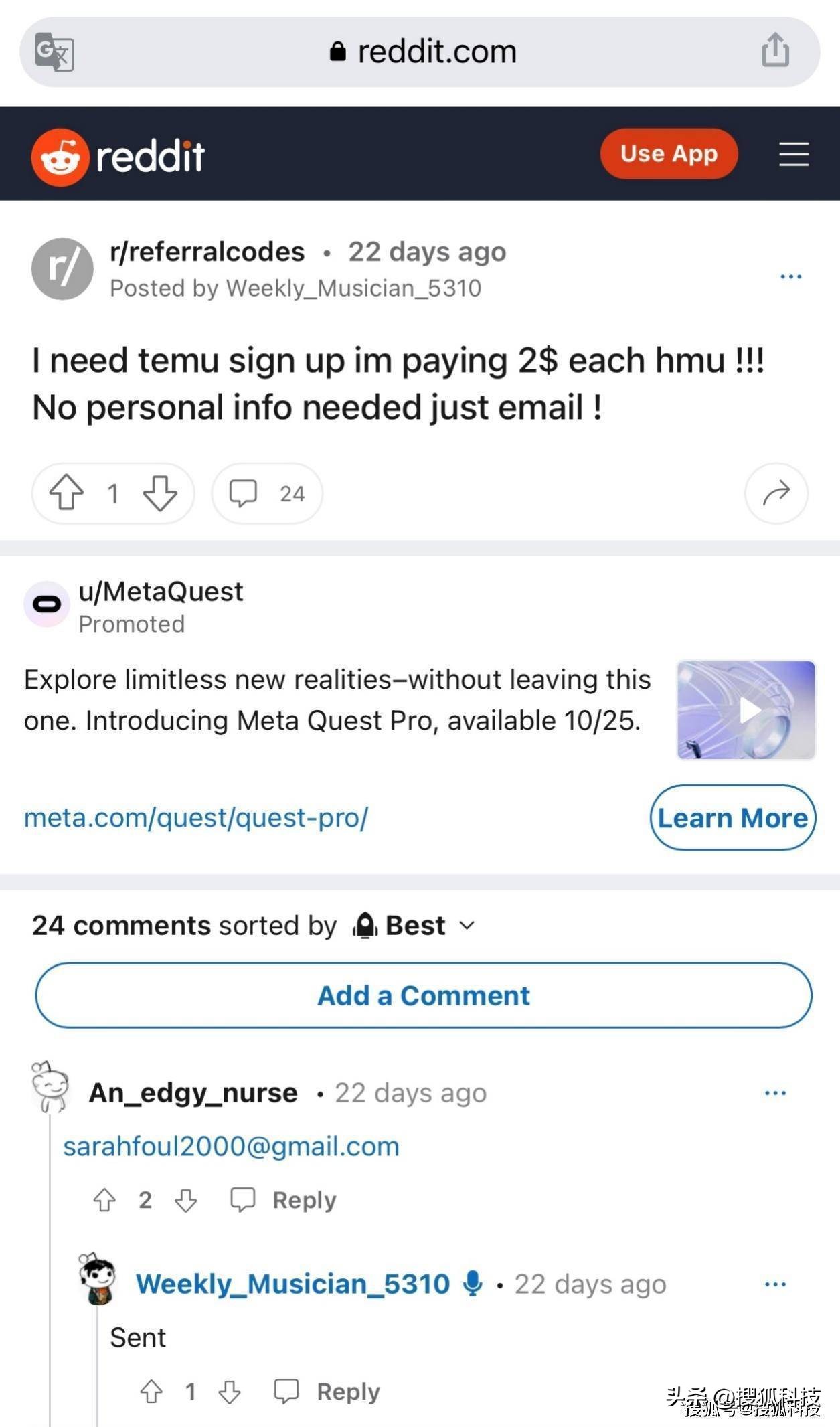Play the Meta Quest Pro video thumbnail

pyautogui.click(x=746, y=710)
